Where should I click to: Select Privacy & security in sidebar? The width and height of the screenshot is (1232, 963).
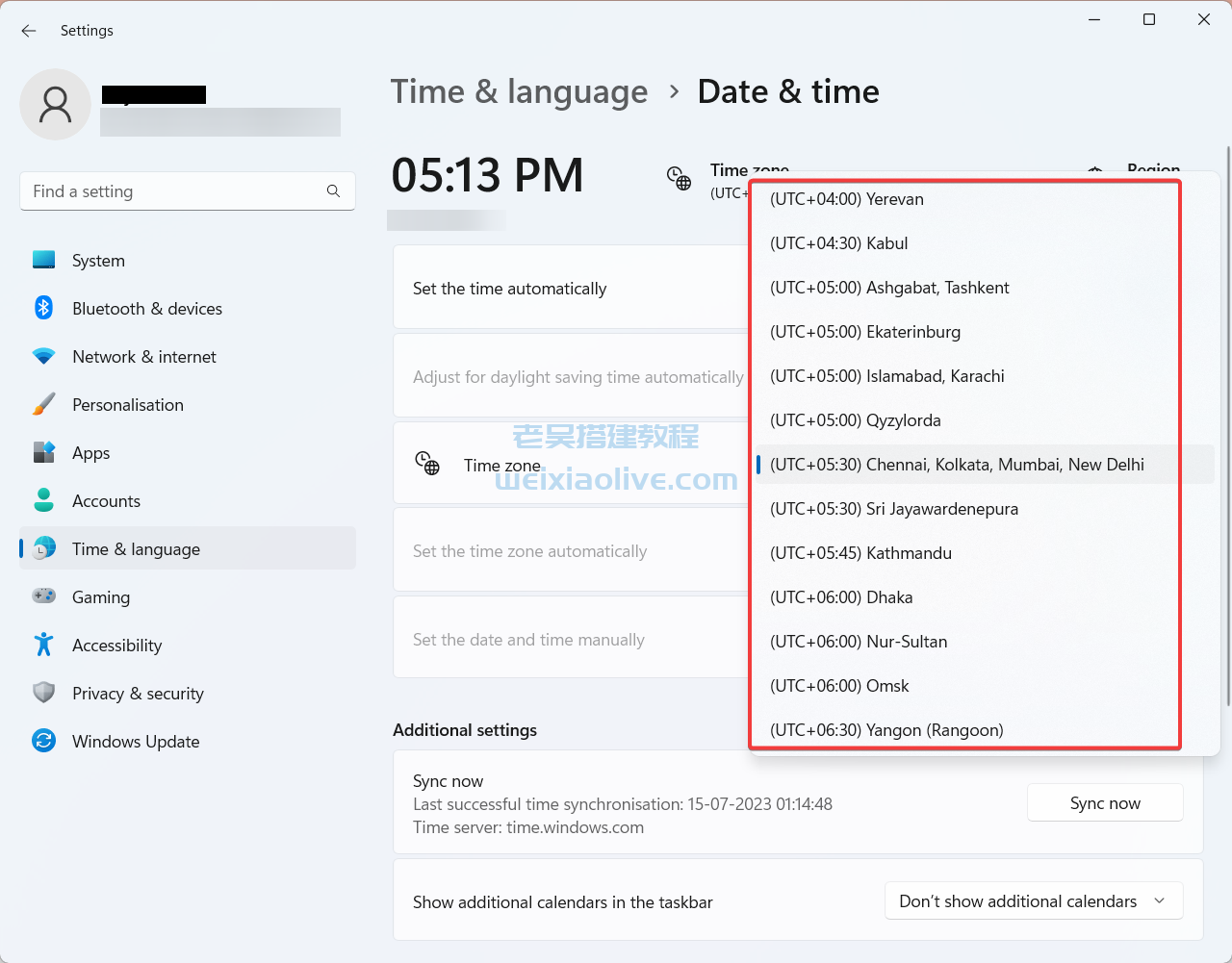coord(138,694)
